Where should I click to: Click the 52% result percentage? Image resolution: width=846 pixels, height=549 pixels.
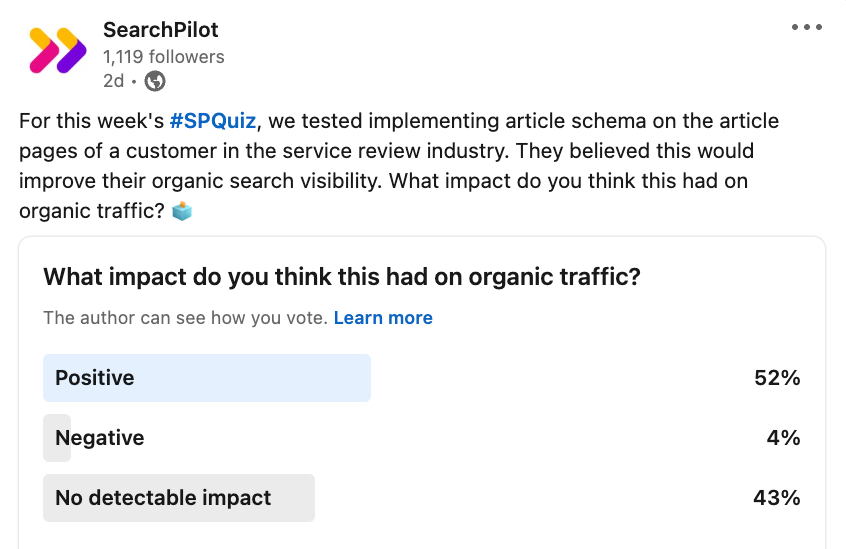pos(777,378)
